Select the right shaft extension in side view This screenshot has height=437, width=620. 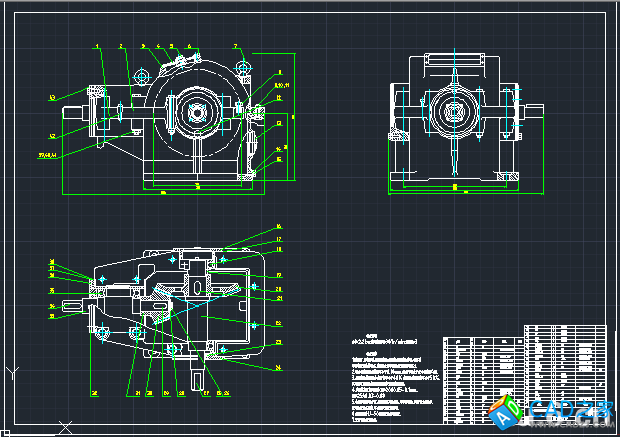(534, 110)
